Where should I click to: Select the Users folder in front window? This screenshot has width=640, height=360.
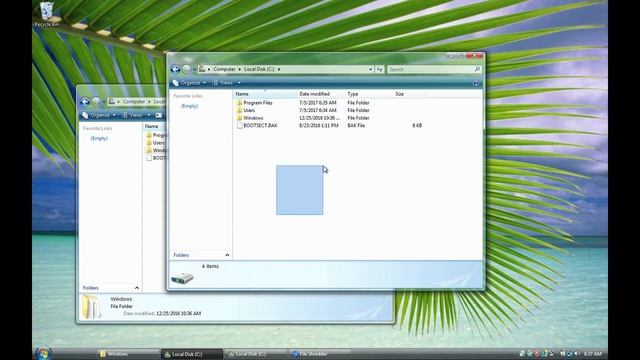pyautogui.click(x=246, y=110)
